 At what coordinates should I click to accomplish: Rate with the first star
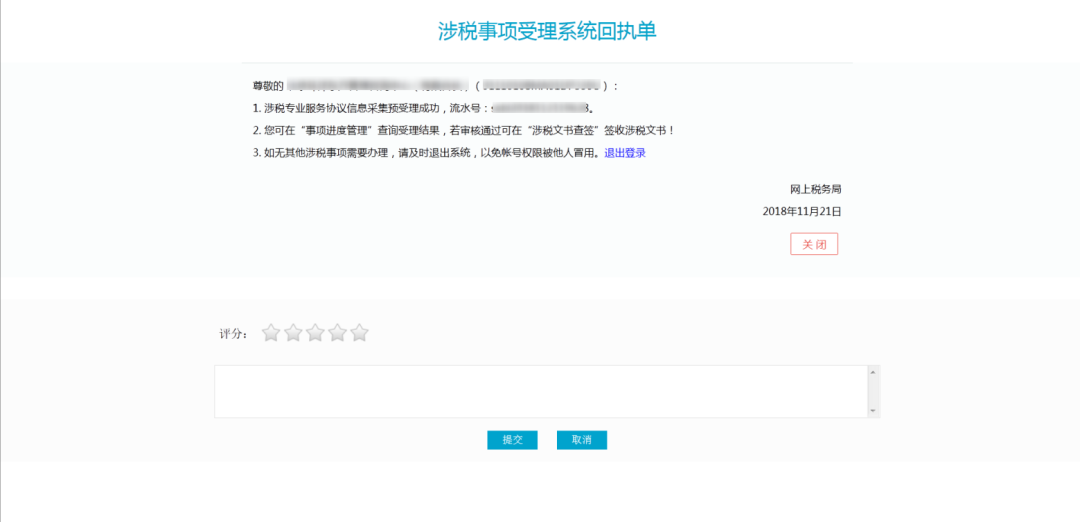(x=271, y=333)
